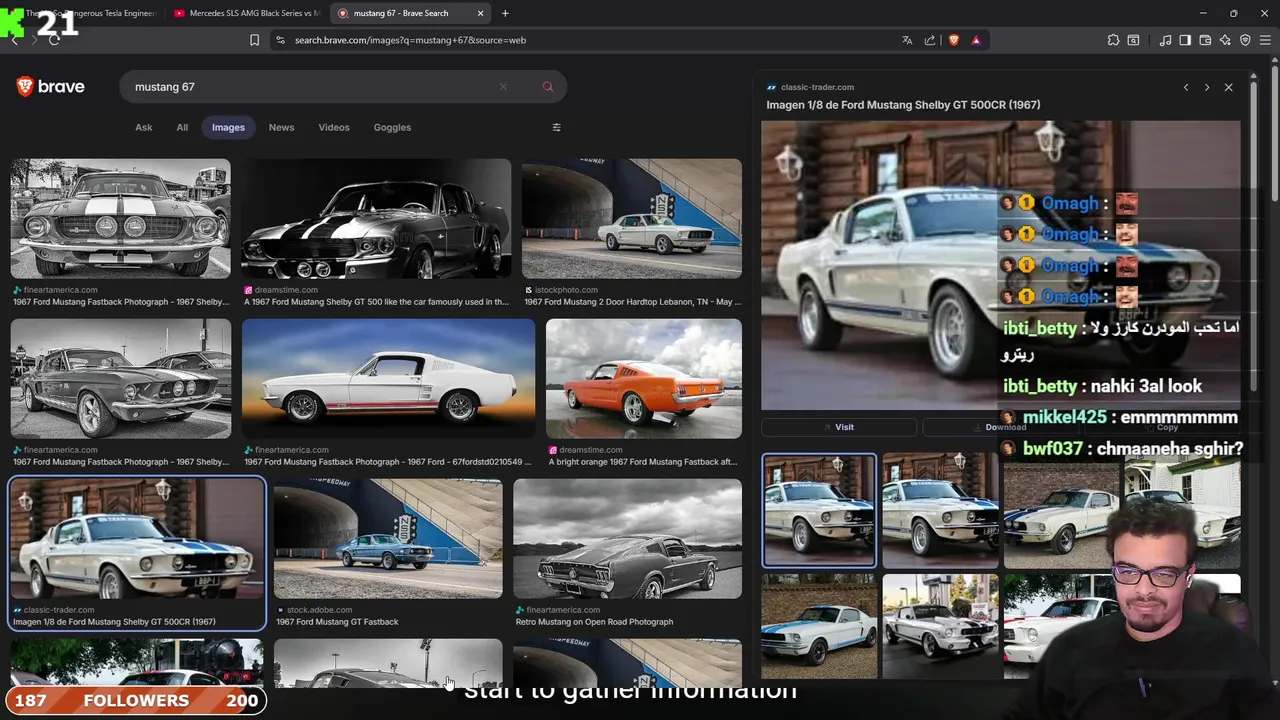Open the All results tab

[182, 127]
